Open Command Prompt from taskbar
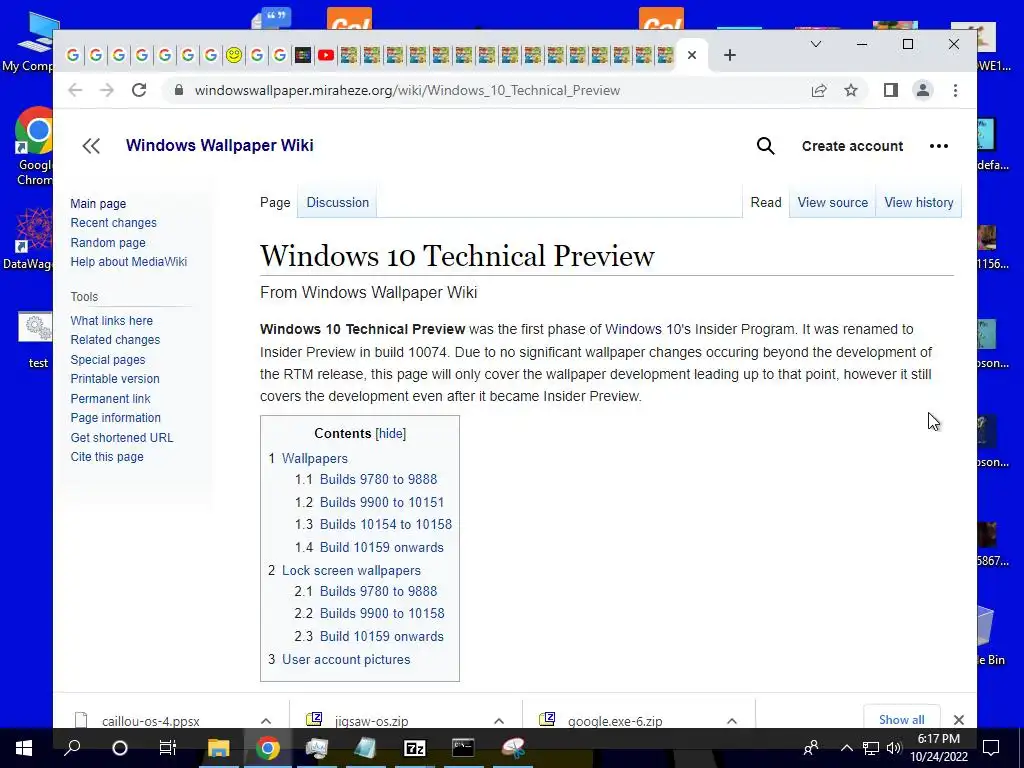1024x768 pixels. [x=464, y=748]
